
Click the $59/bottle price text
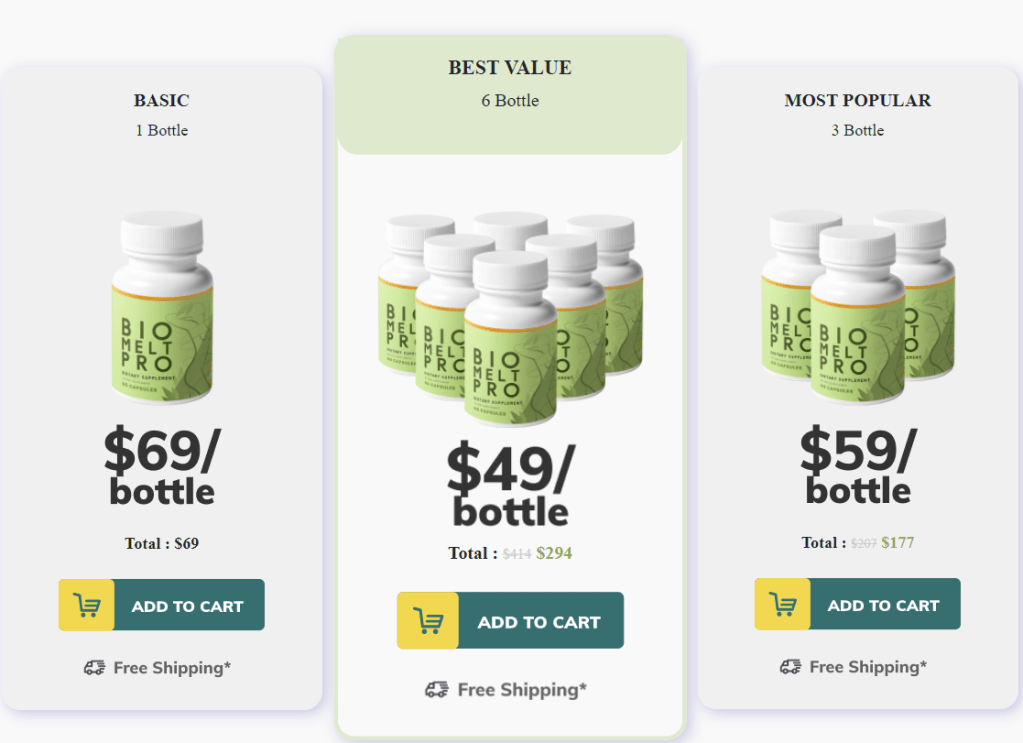857,464
